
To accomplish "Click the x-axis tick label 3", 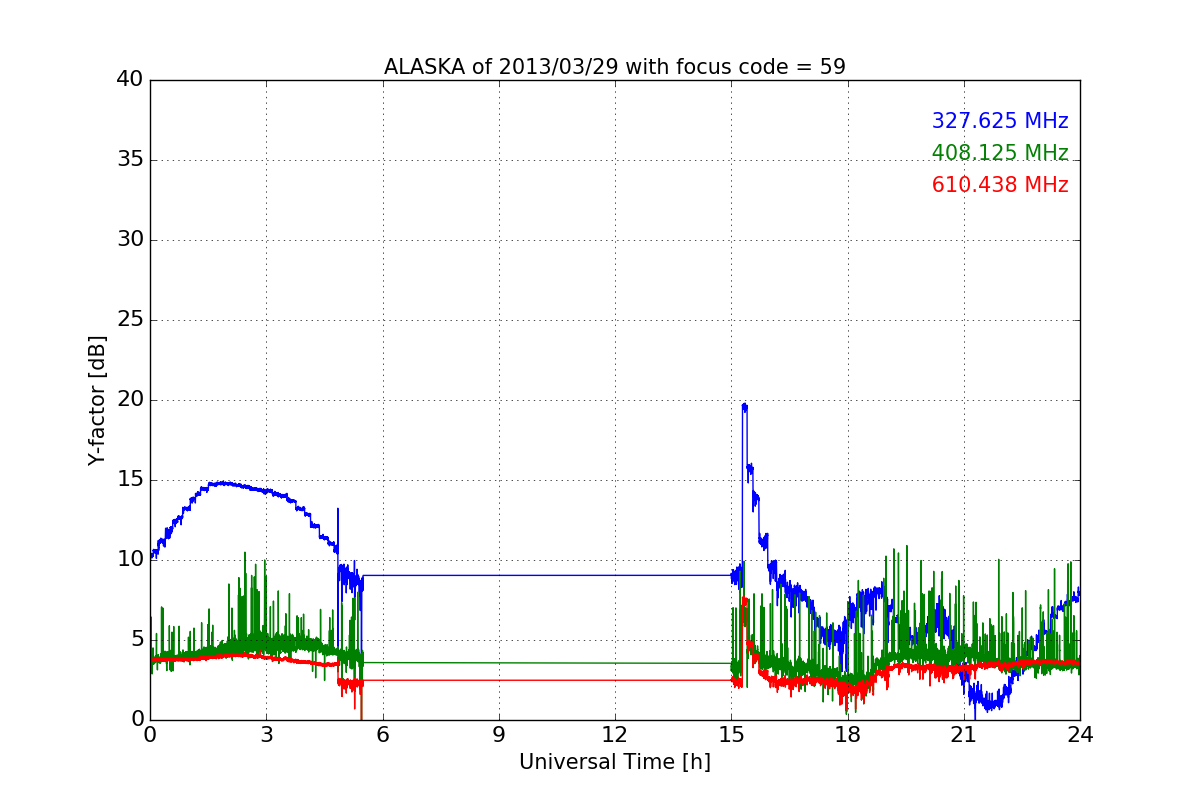I will (266, 735).
